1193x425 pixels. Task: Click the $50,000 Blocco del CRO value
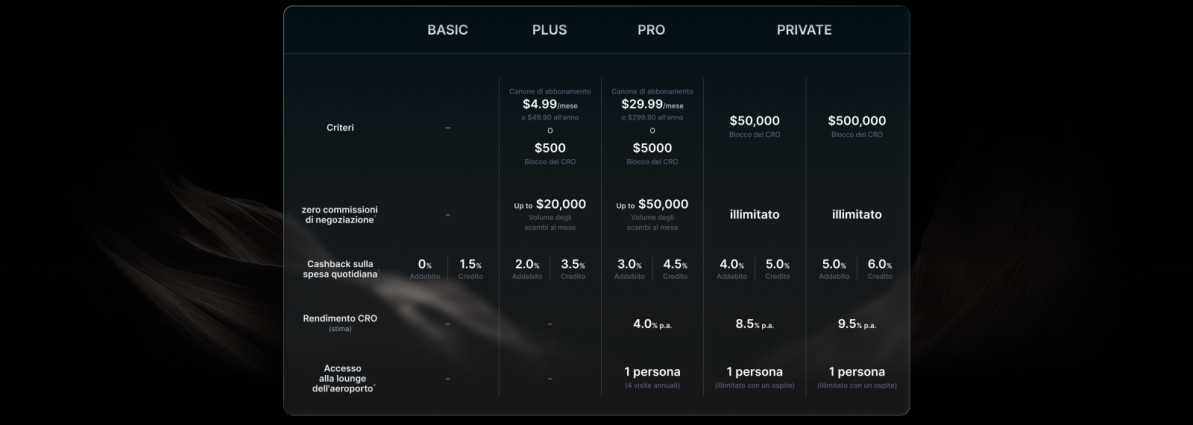[x=754, y=121]
